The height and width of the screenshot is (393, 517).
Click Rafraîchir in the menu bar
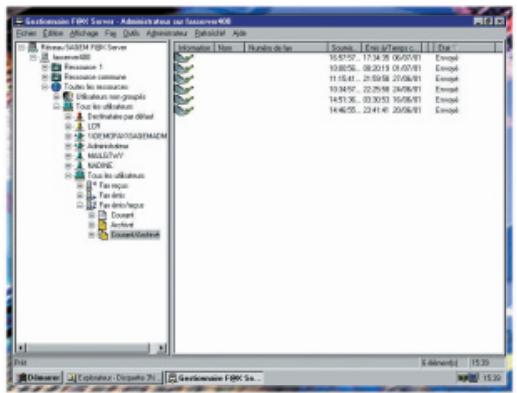(x=210, y=33)
